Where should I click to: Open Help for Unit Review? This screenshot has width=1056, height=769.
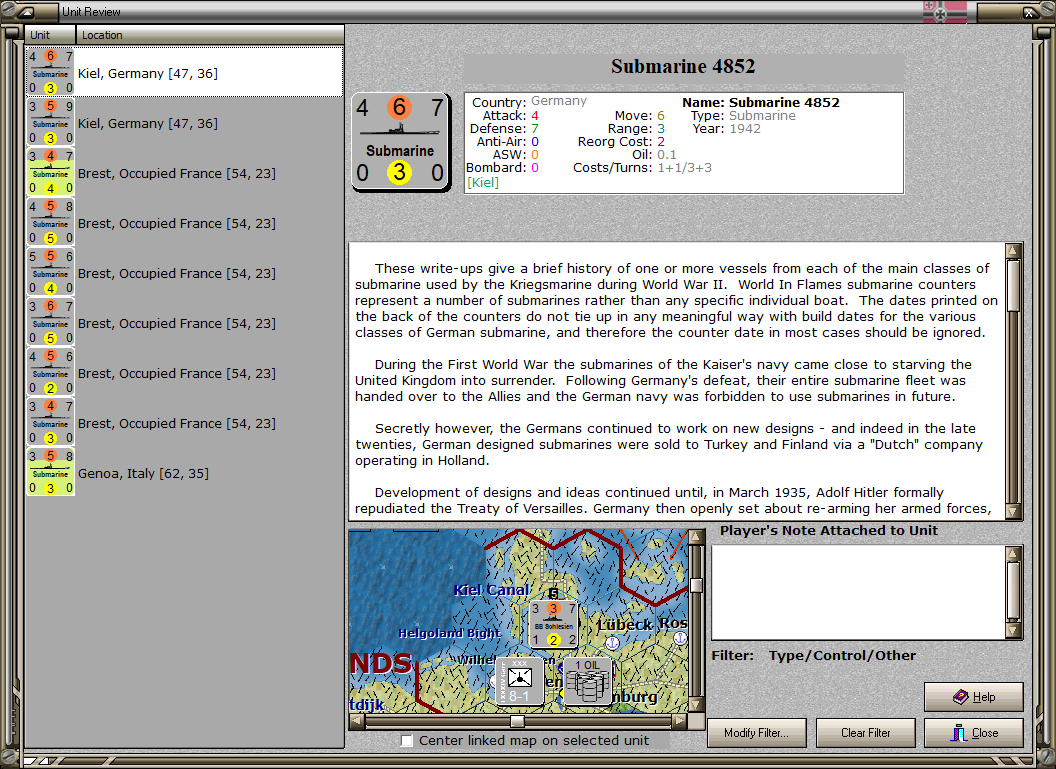coord(974,697)
